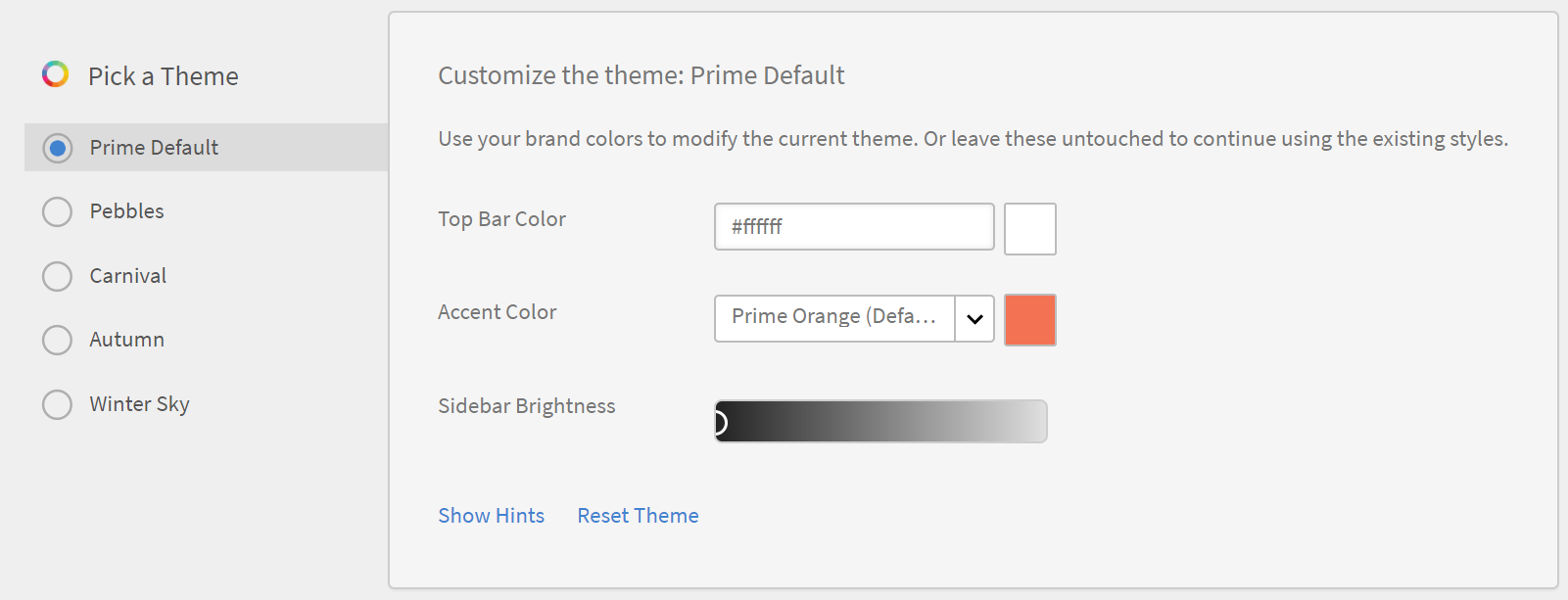Image resolution: width=1568 pixels, height=600 pixels.
Task: Click the 'Pebbles' theme label text
Action: (x=127, y=211)
